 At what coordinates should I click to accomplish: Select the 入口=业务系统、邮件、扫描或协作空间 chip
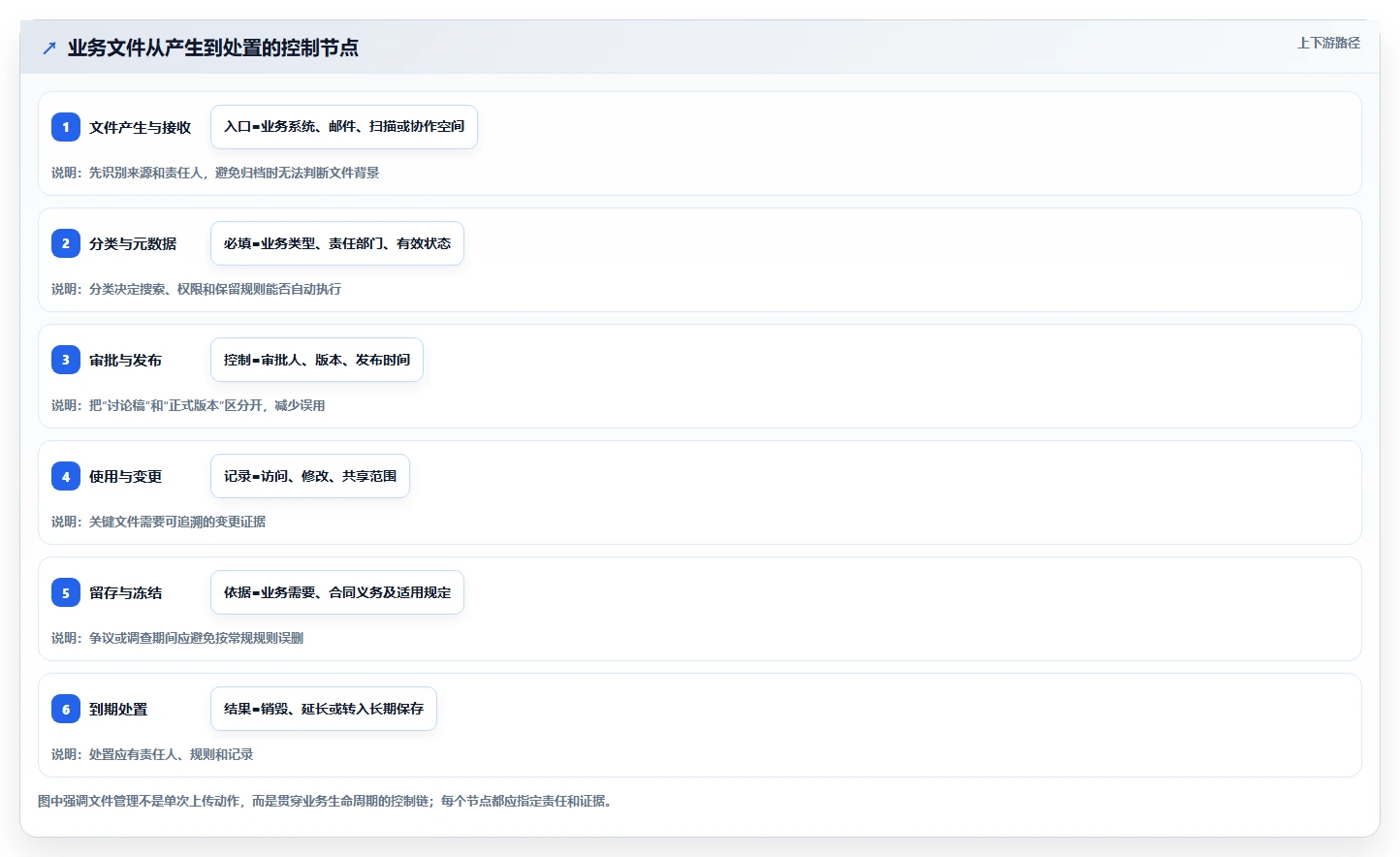[344, 127]
